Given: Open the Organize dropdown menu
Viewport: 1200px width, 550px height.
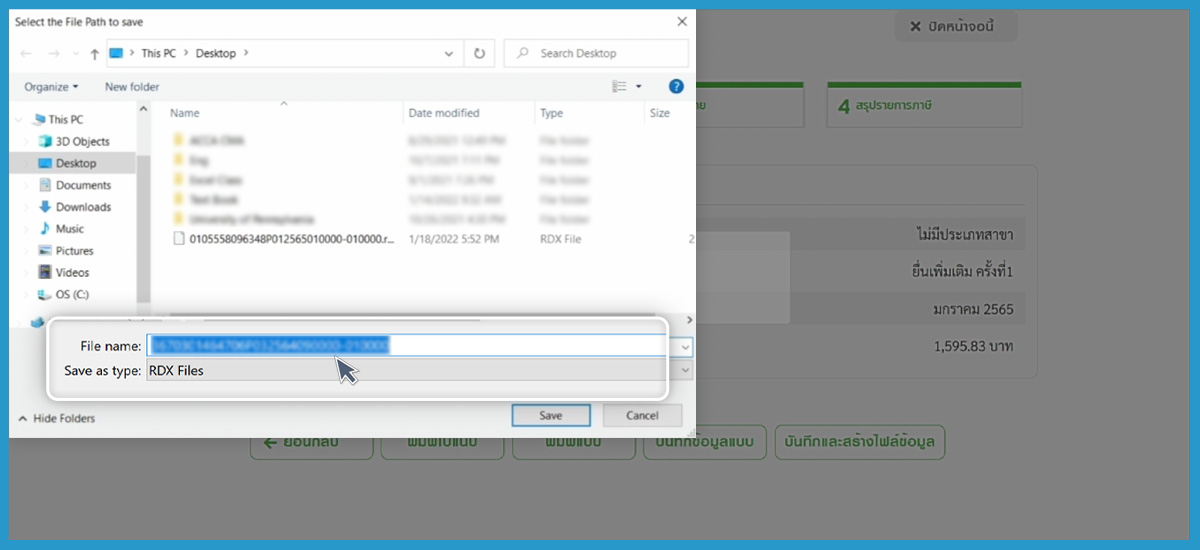Looking at the screenshot, I should [x=51, y=87].
